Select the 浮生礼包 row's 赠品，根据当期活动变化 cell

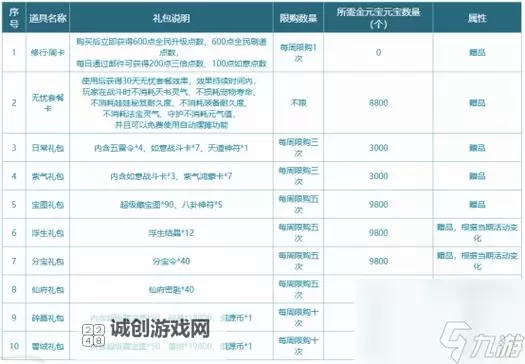click(x=477, y=233)
